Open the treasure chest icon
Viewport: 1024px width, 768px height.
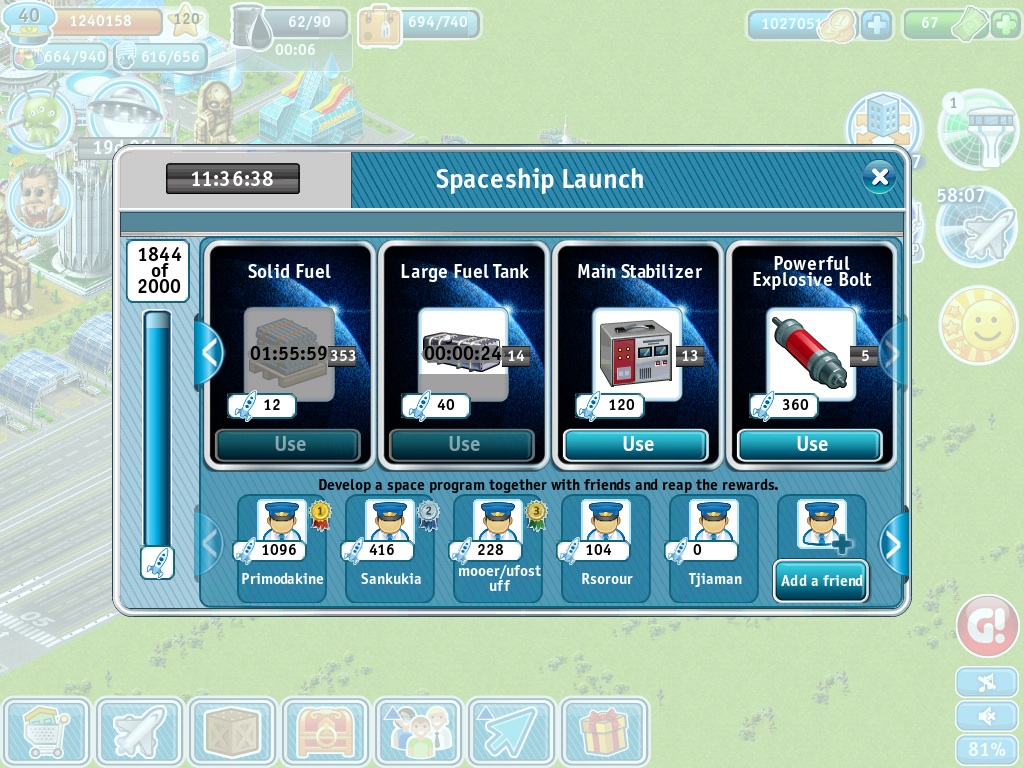click(x=325, y=731)
